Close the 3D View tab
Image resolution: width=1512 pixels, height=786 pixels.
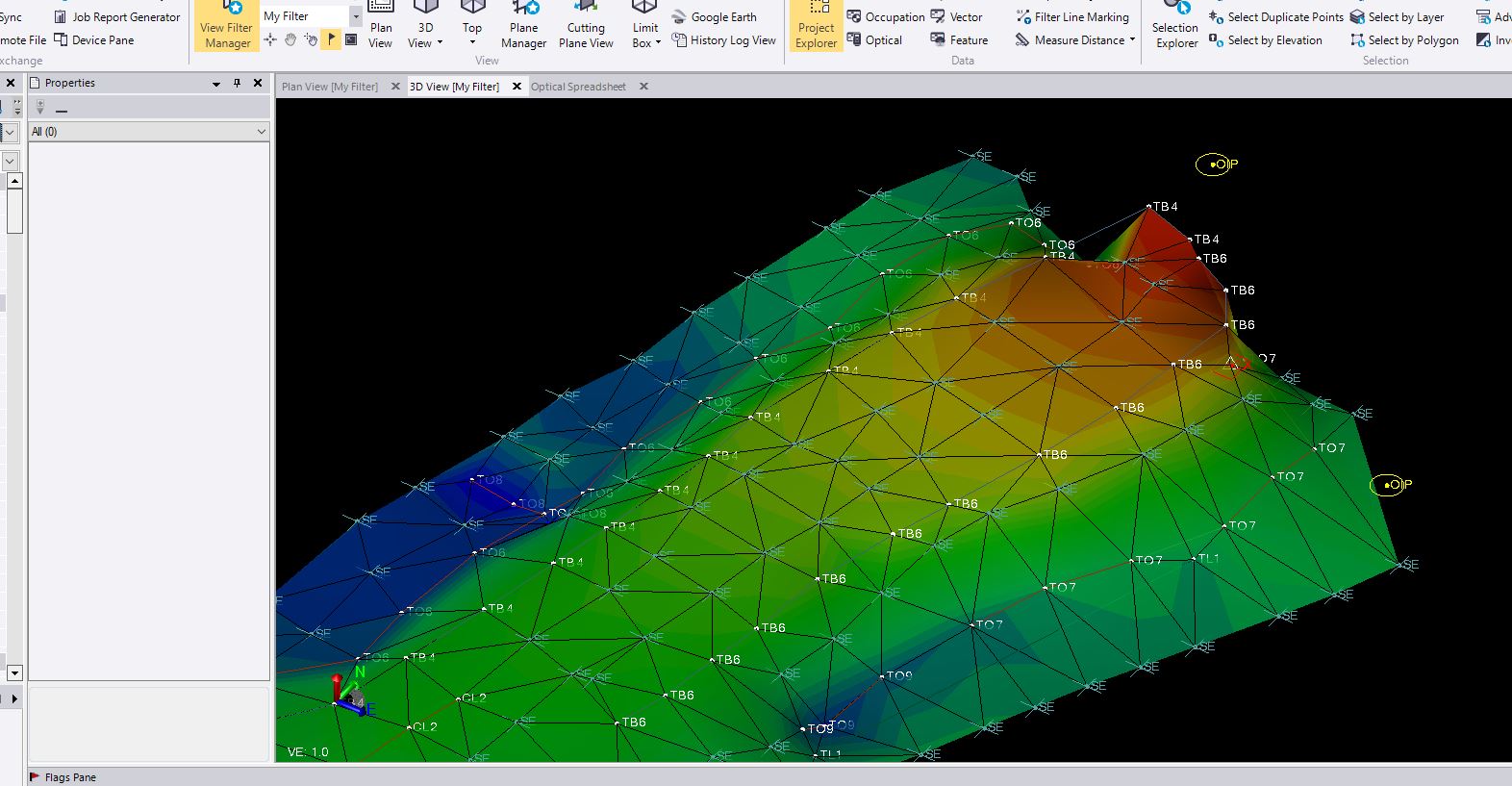pos(517,87)
